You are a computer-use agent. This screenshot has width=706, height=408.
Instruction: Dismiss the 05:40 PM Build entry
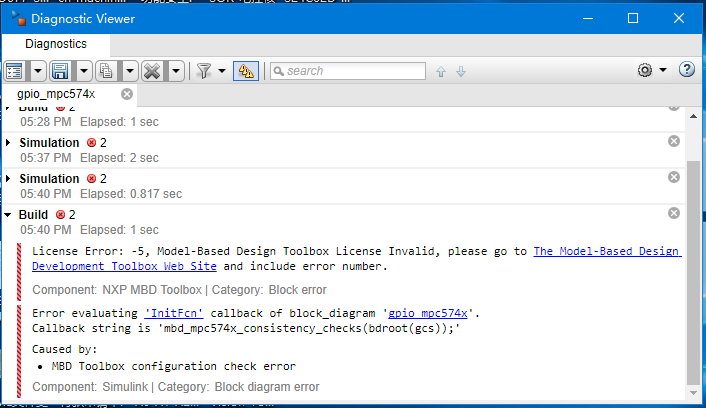(x=674, y=213)
